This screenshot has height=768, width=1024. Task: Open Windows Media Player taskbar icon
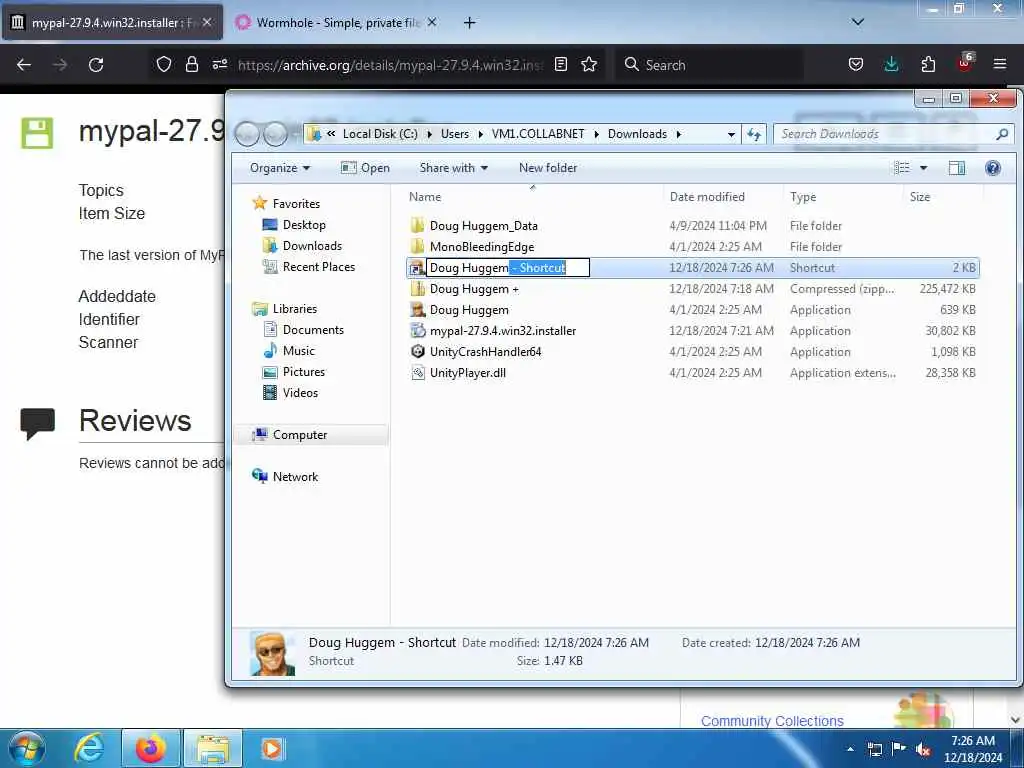272,748
